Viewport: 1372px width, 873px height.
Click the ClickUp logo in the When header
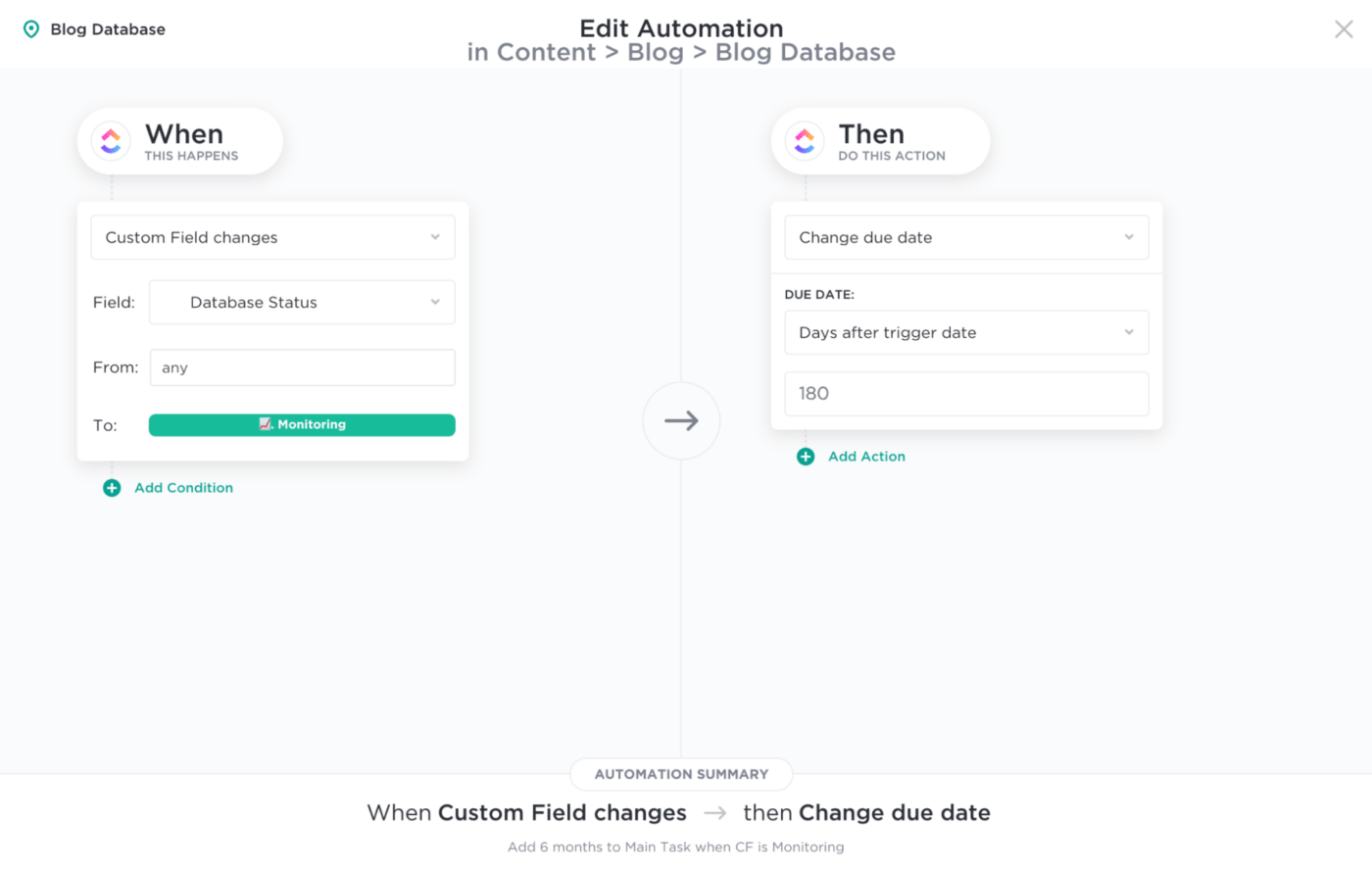[x=111, y=141]
